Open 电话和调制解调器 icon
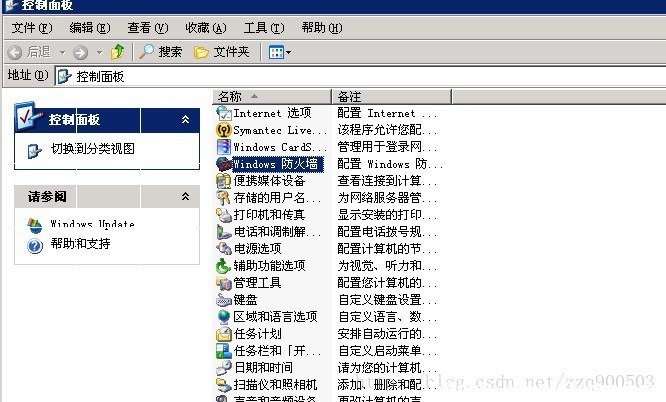This screenshot has height=402, width=666. click(223, 232)
